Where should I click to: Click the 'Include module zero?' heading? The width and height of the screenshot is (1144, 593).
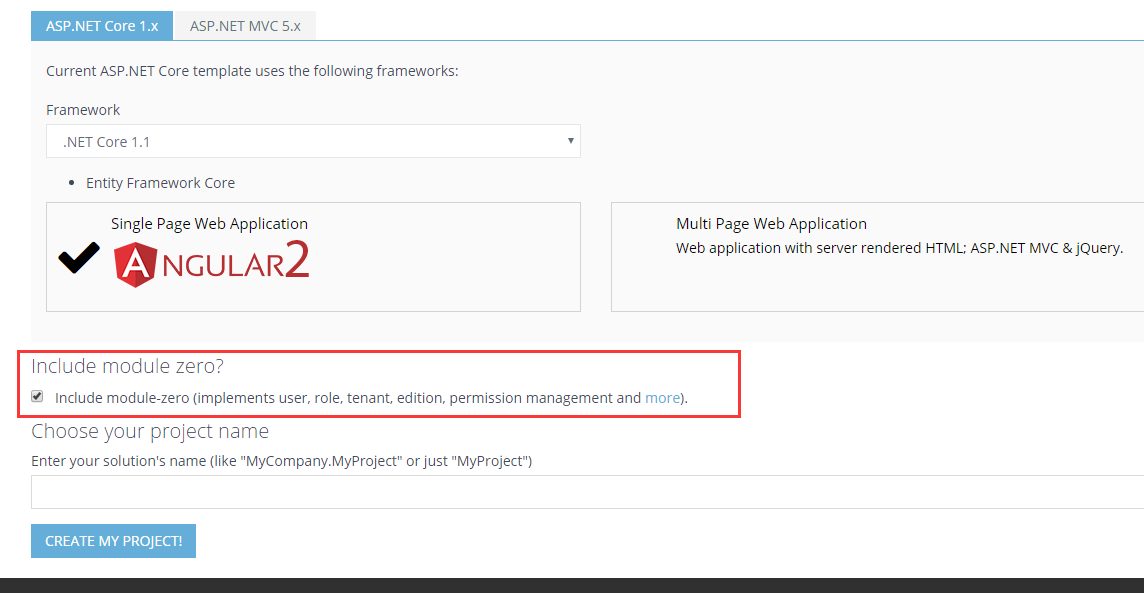(128, 365)
